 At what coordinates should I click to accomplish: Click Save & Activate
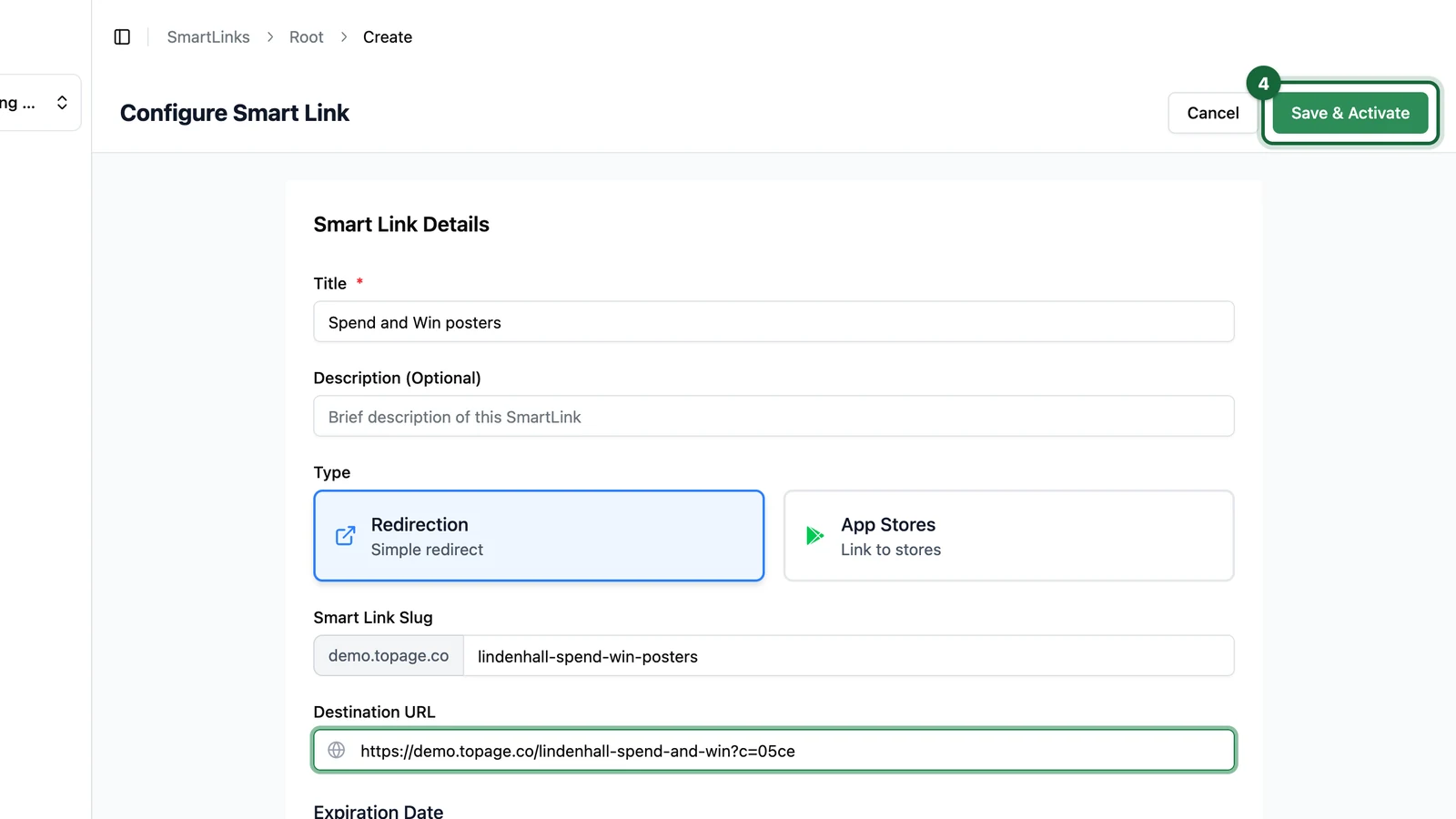click(x=1350, y=113)
